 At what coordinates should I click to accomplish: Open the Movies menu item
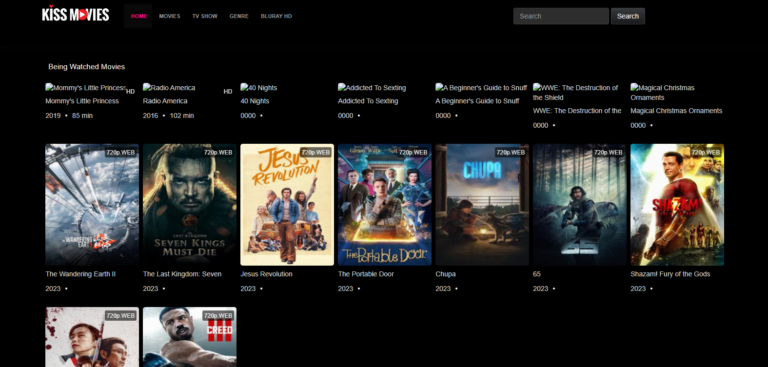(x=169, y=16)
